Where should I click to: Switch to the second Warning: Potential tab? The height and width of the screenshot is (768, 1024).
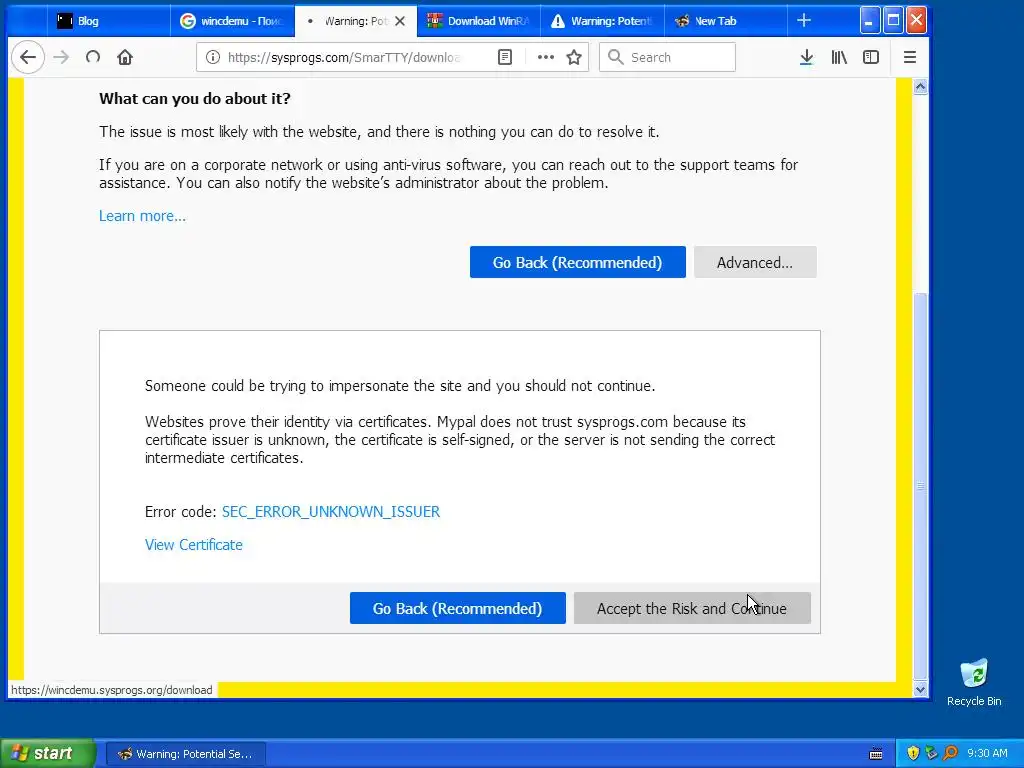(602, 21)
